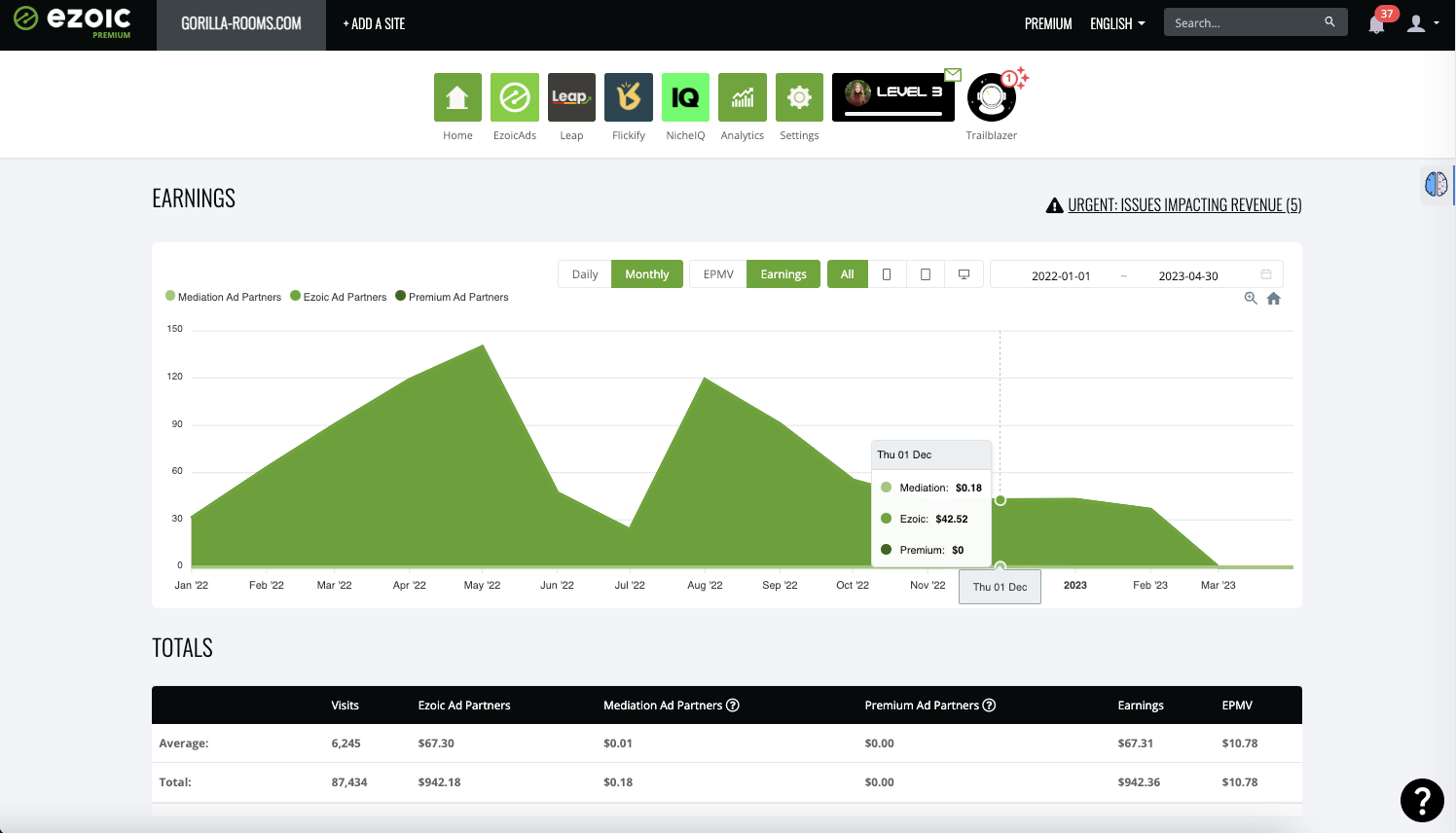Image resolution: width=1456 pixels, height=833 pixels.
Task: Show help for Premium Ad Partners
Action: [989, 706]
